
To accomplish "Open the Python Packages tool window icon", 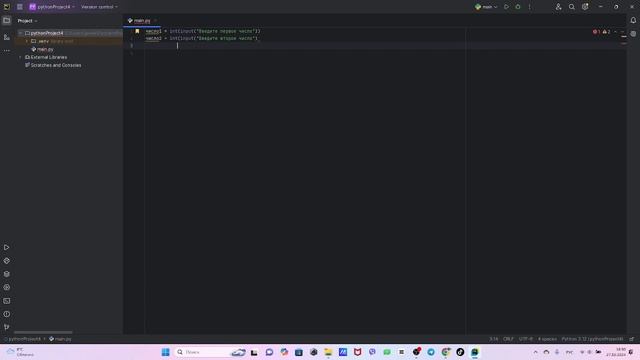I will 7,261.
